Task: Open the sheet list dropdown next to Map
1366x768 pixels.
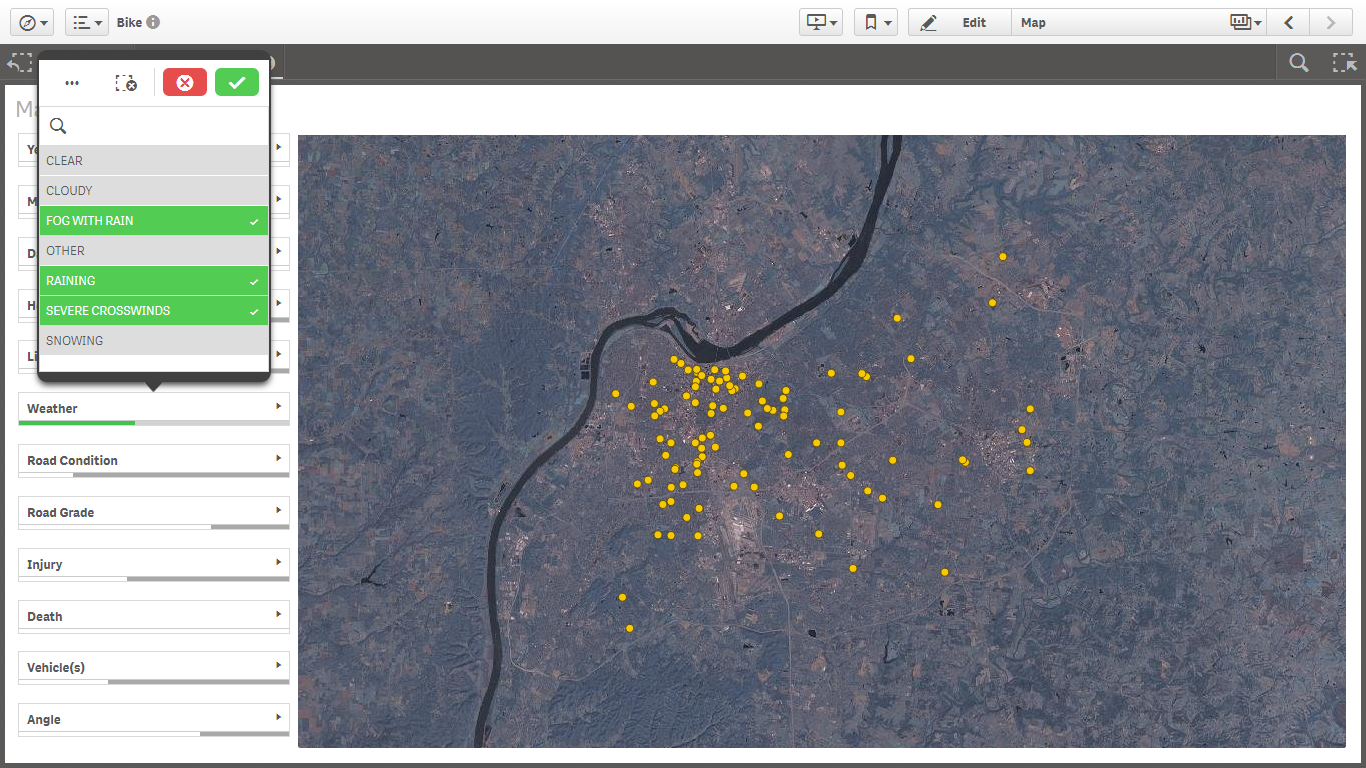Action: coord(1245,22)
